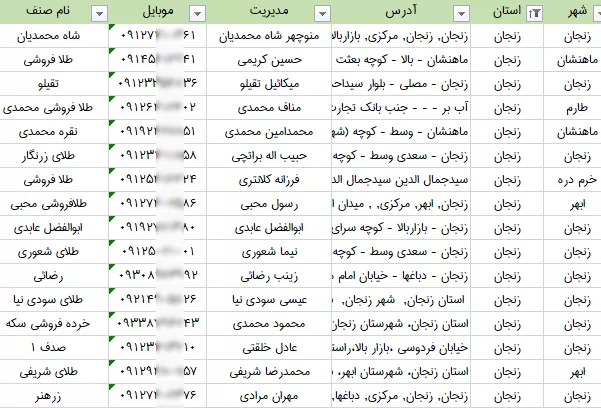
Task: Select cell خرده فروشی سکه
Action: point(54,324)
